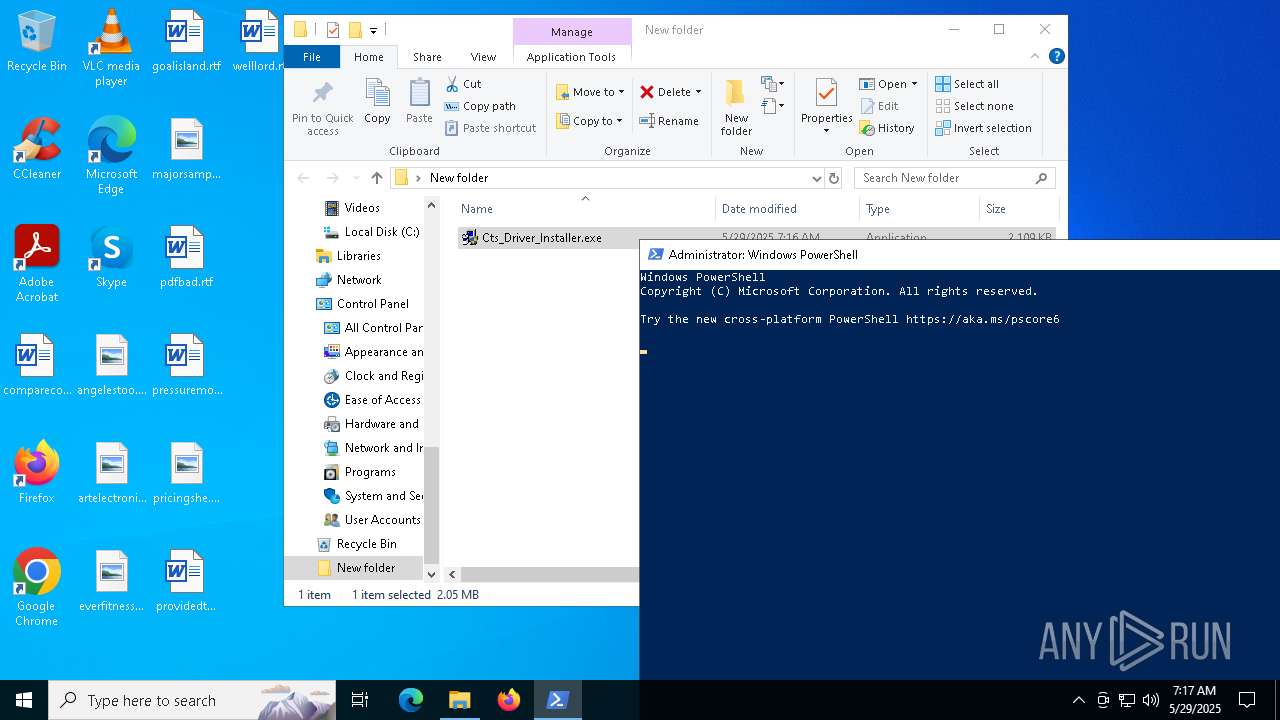Click Invert selection in ribbon
Viewport: 1280px width, 720px height.
[984, 128]
